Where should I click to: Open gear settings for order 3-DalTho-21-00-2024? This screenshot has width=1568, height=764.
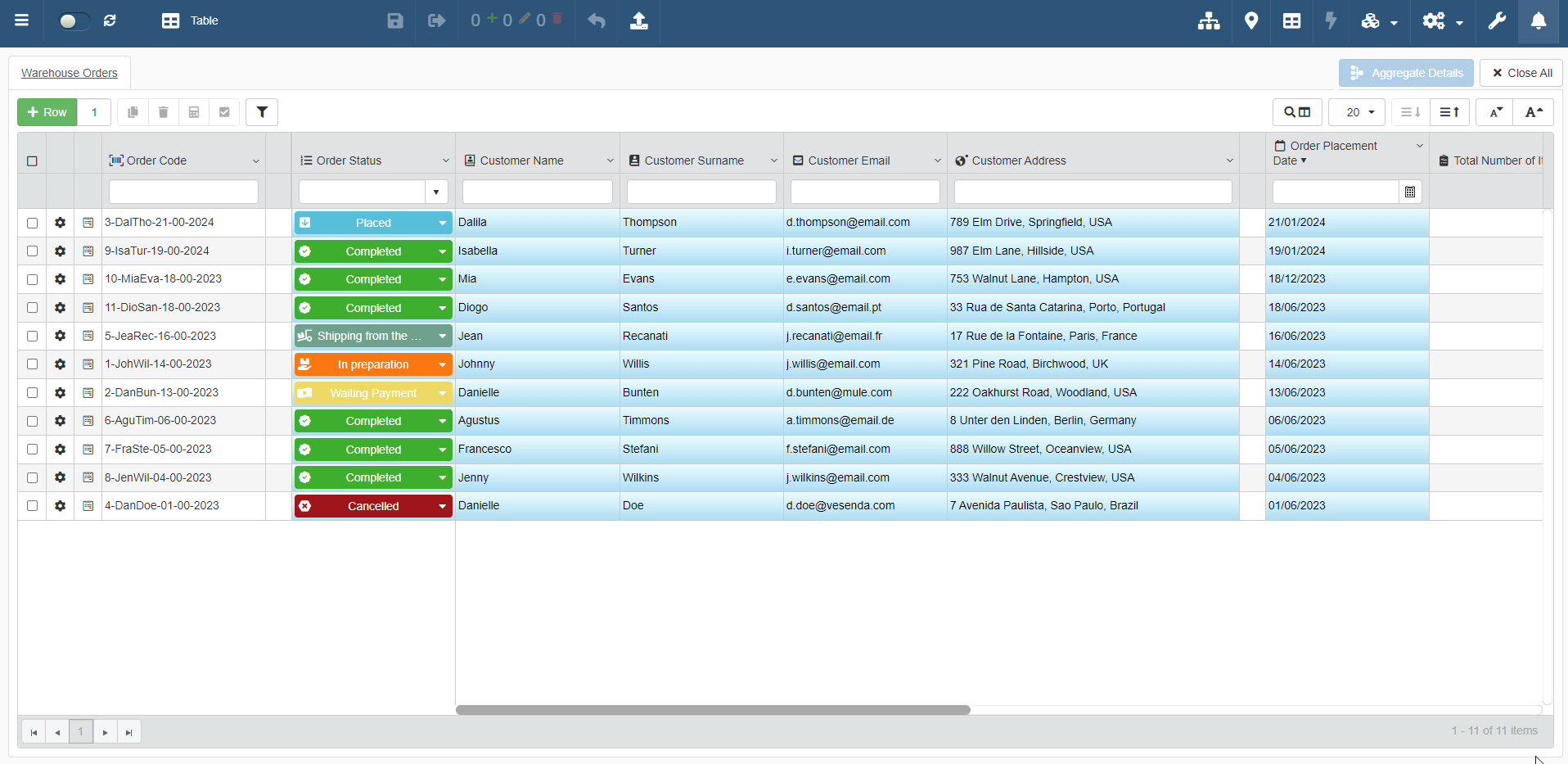60,223
